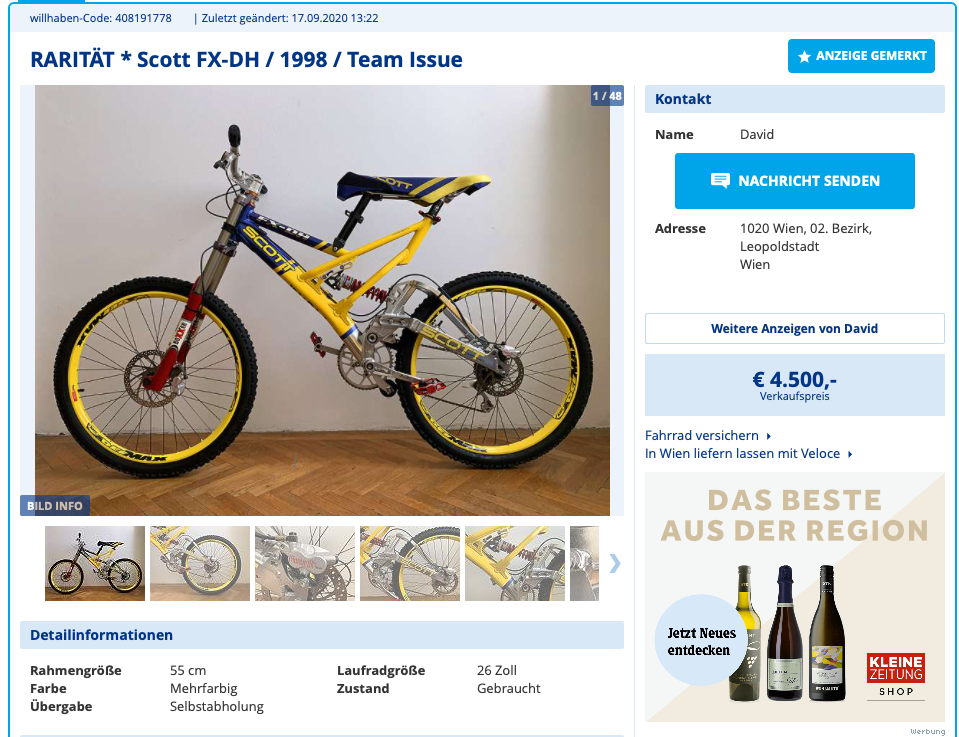Select the first thumbnail showing the full bike

[x=95, y=563]
